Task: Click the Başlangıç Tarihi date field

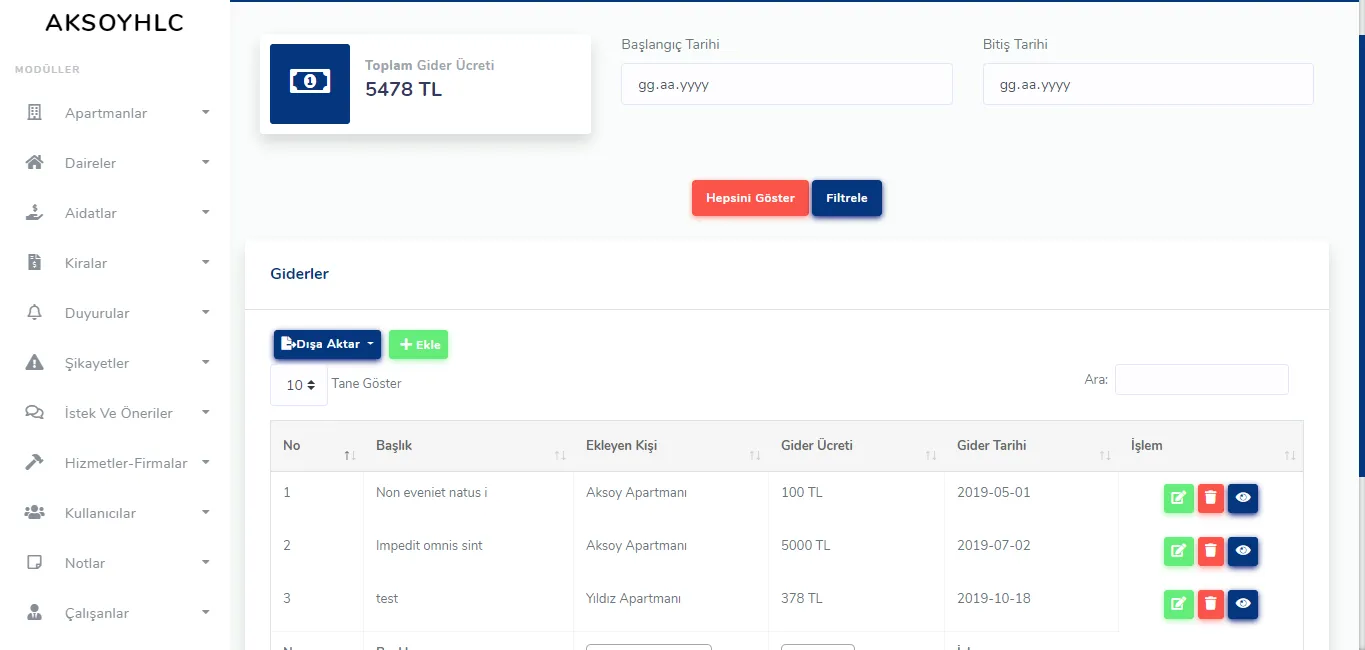Action: [x=787, y=84]
